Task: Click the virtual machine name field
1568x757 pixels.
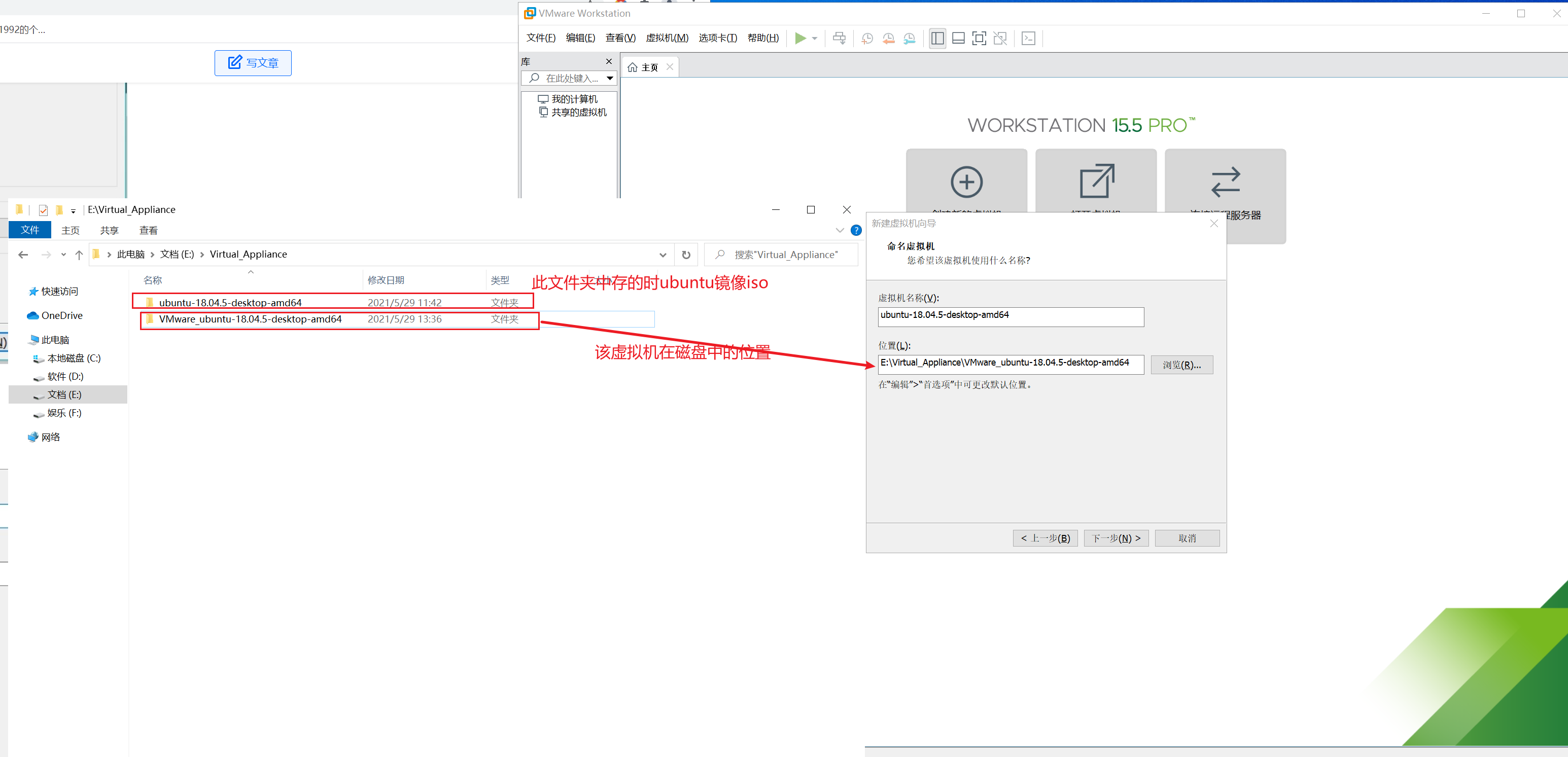Action: tap(1011, 316)
